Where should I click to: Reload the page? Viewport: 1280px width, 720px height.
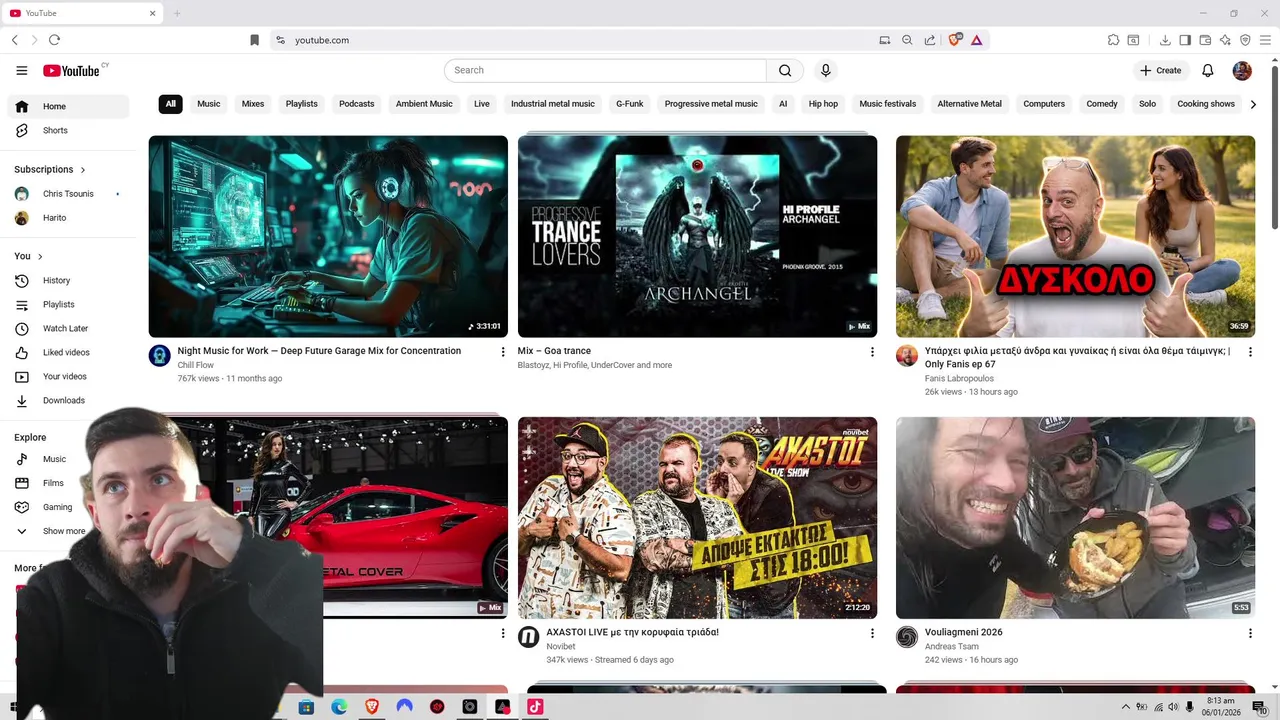coord(54,40)
